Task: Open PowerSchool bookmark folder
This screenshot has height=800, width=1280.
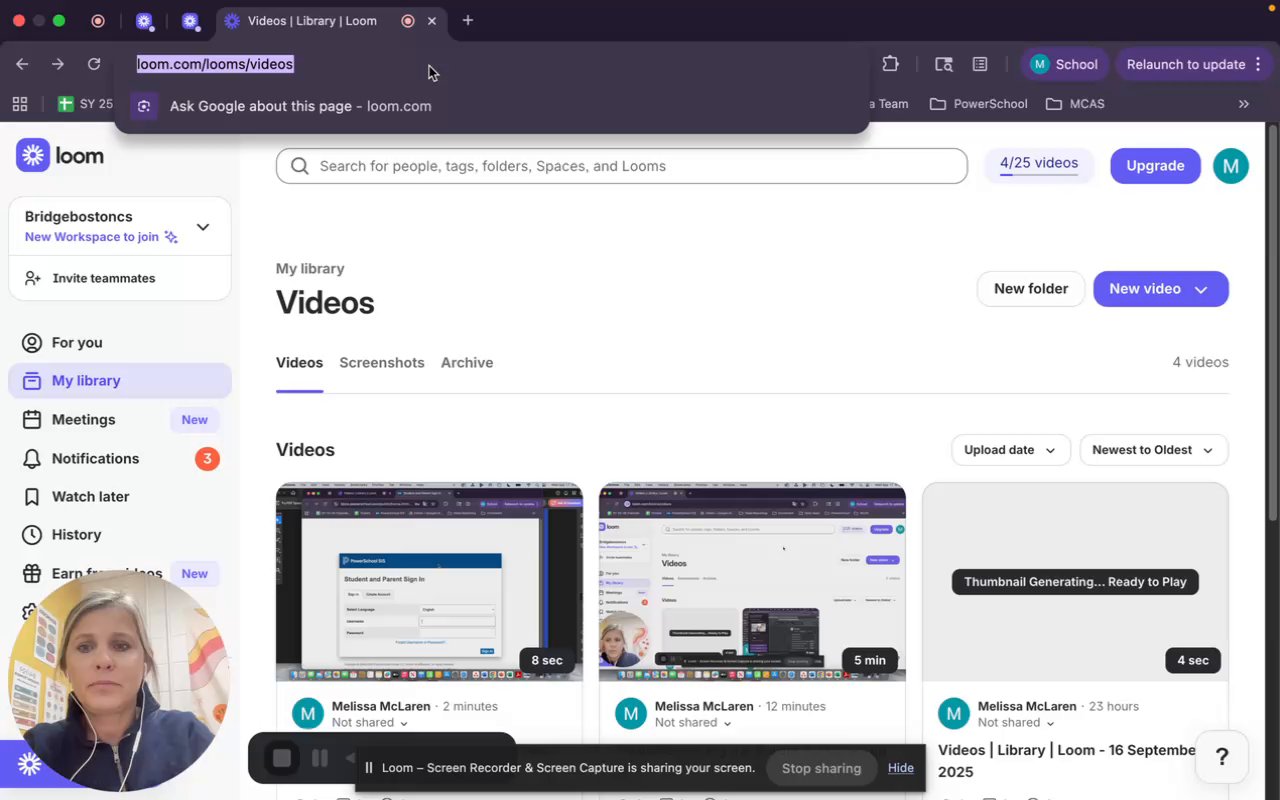Action: pyautogui.click(x=978, y=104)
